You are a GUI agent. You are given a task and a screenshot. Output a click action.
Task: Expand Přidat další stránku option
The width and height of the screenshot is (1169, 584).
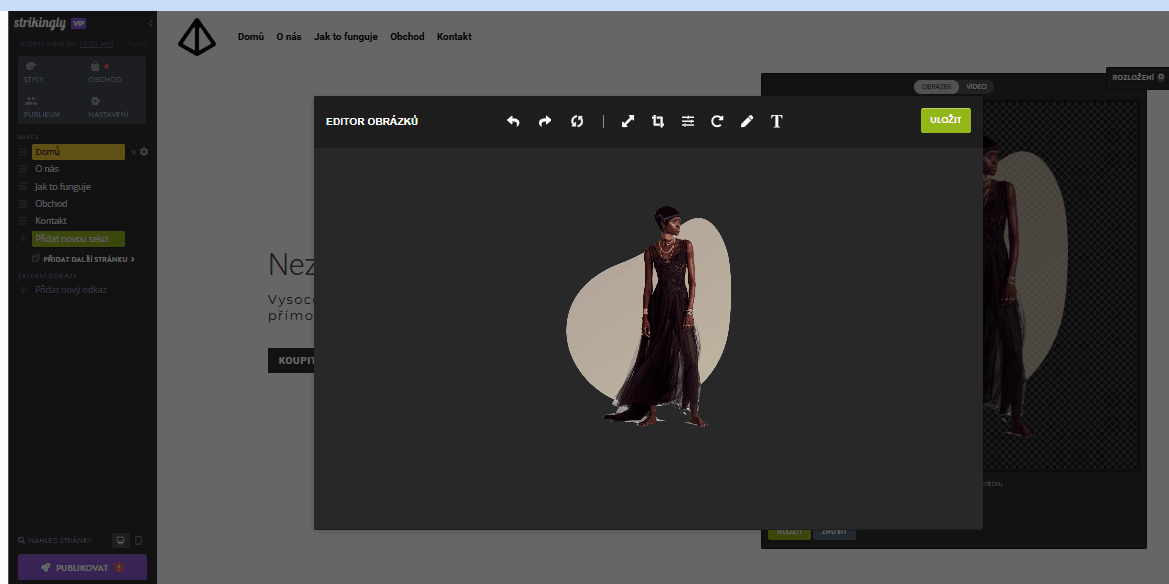(88, 259)
